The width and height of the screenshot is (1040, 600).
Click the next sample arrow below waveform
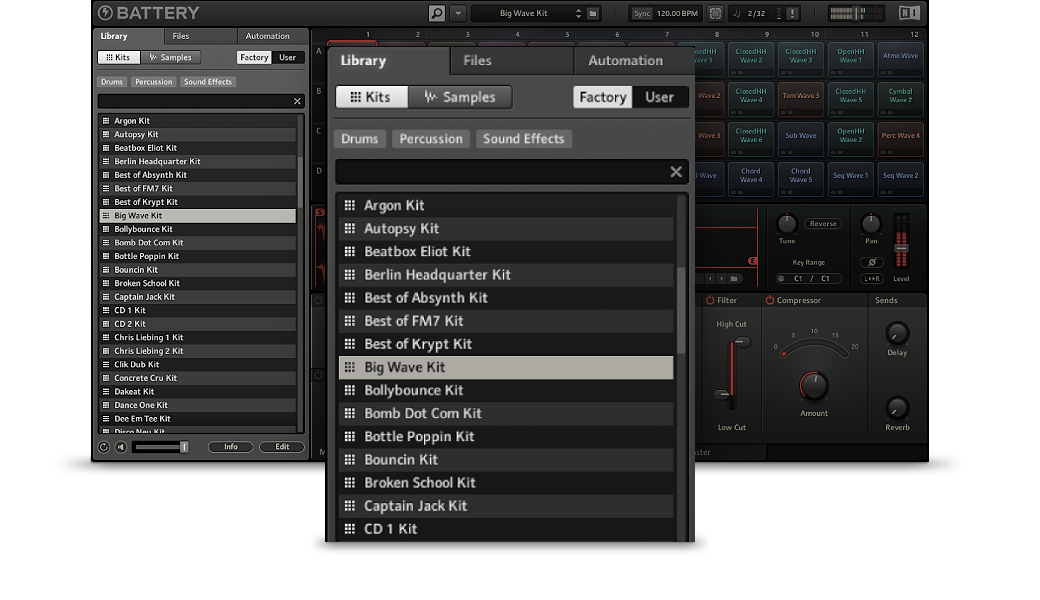pos(722,278)
